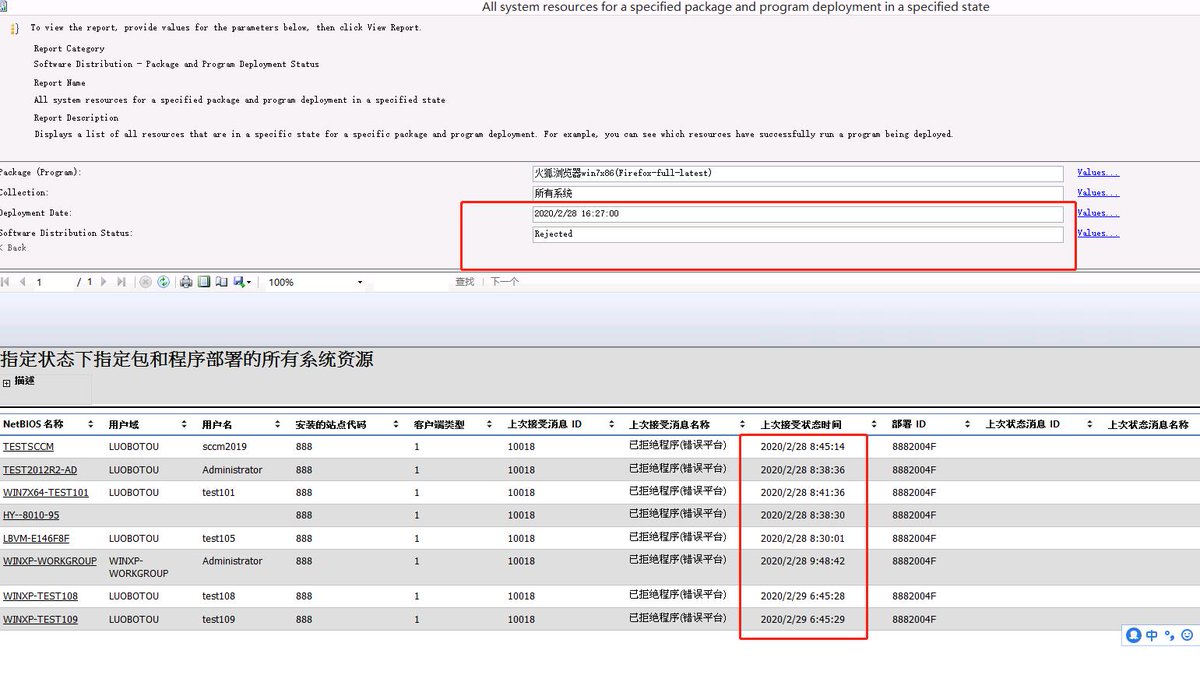The height and width of the screenshot is (682, 1200).
Task: Open page setup icon
Action: pyautogui.click(x=222, y=282)
